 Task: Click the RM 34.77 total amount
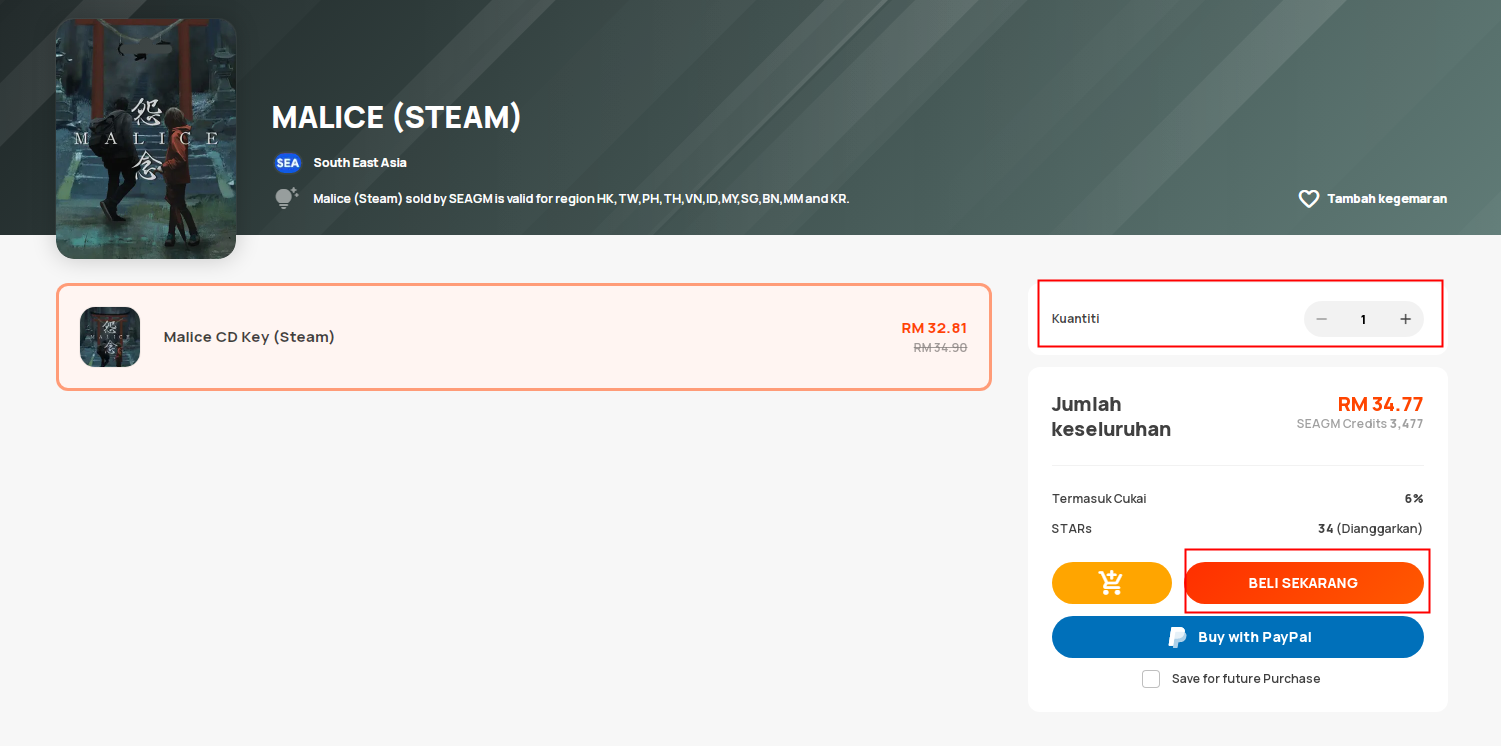pos(1380,404)
